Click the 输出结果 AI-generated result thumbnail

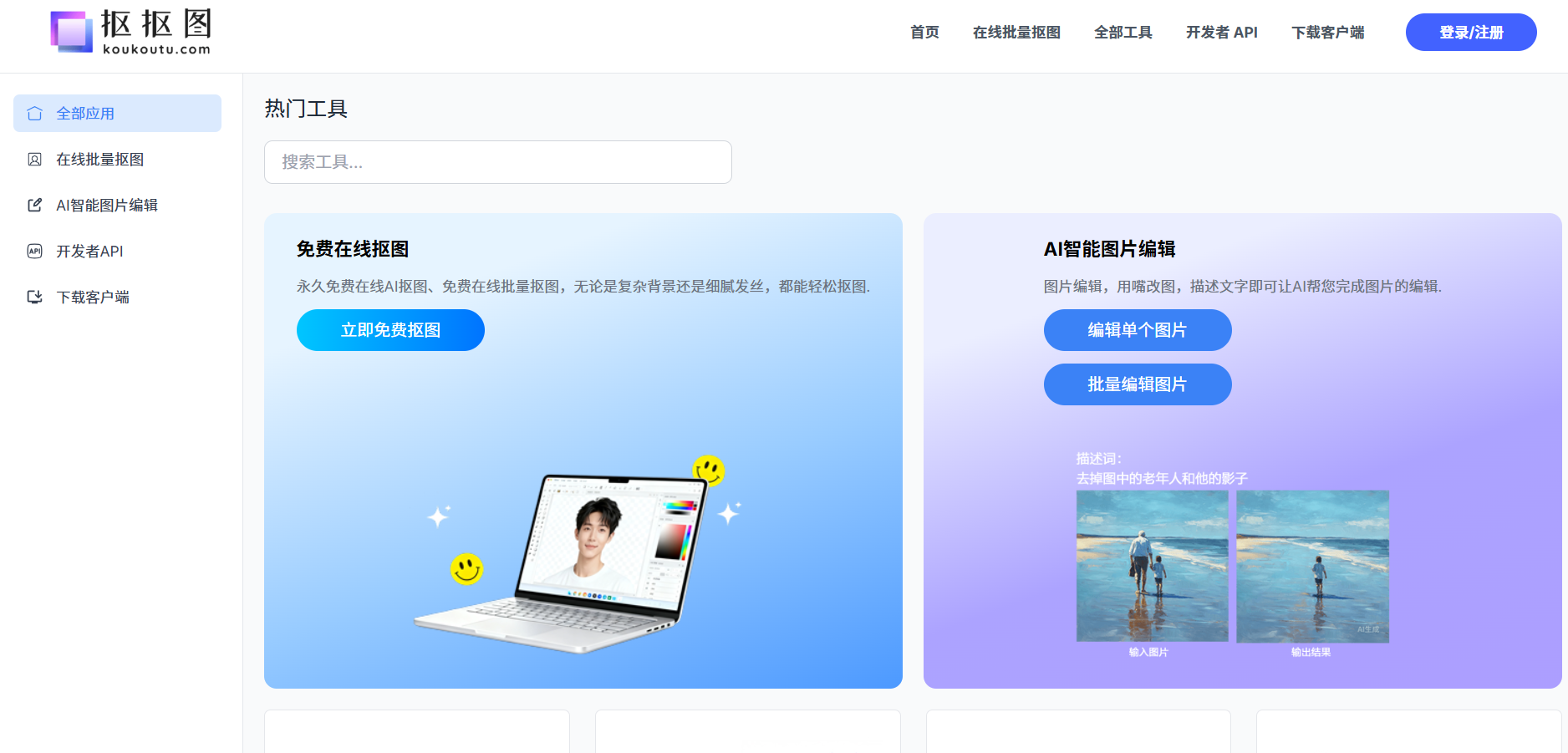click(1312, 566)
